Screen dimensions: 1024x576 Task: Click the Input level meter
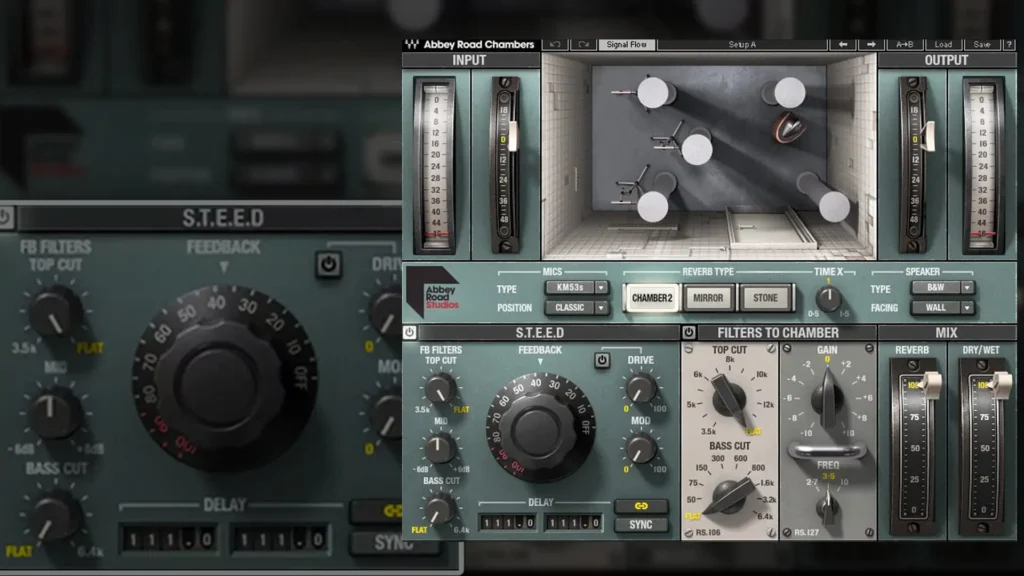[x=436, y=165]
